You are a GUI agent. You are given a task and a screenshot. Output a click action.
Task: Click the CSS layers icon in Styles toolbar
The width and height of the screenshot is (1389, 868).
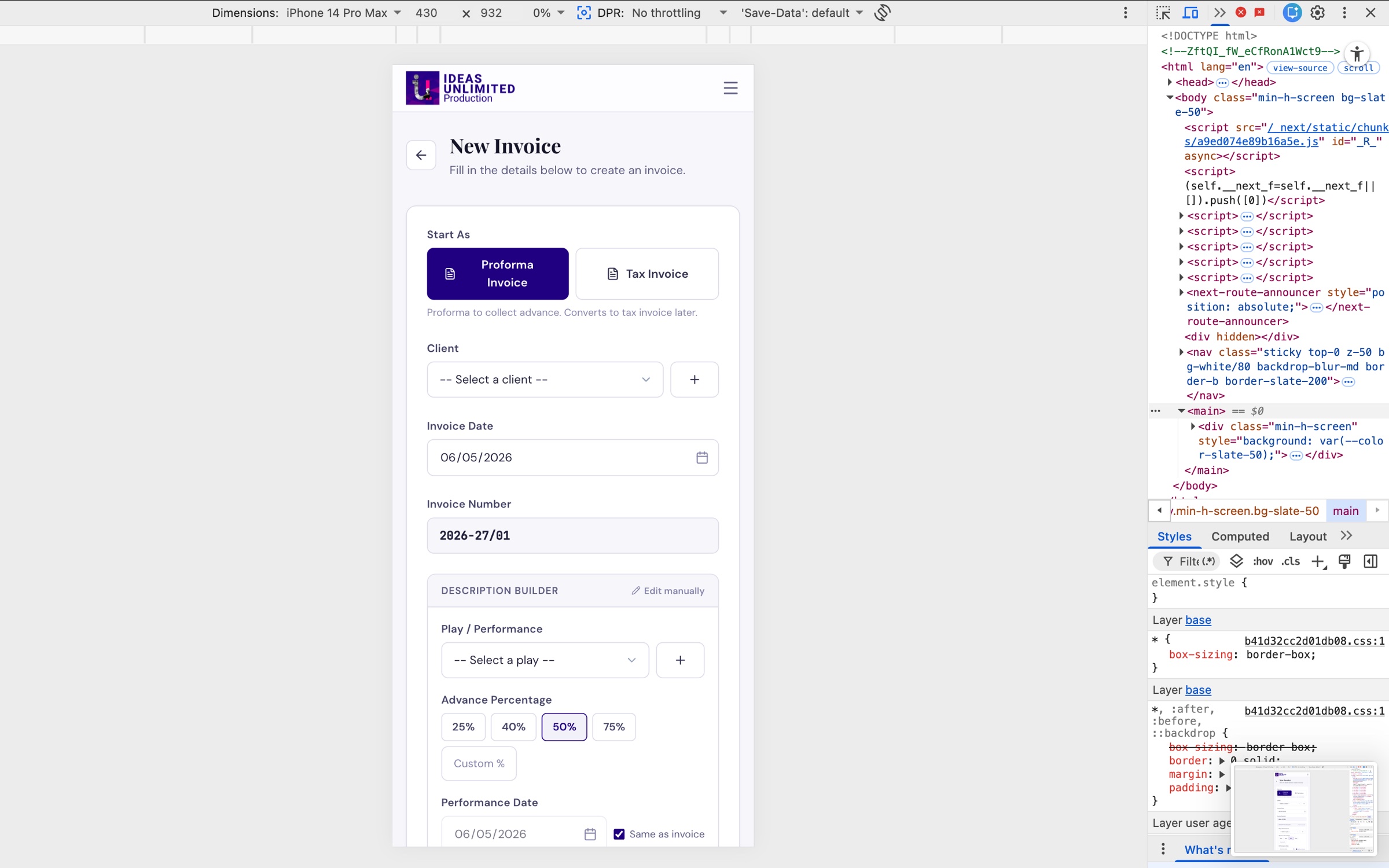tap(1236, 561)
